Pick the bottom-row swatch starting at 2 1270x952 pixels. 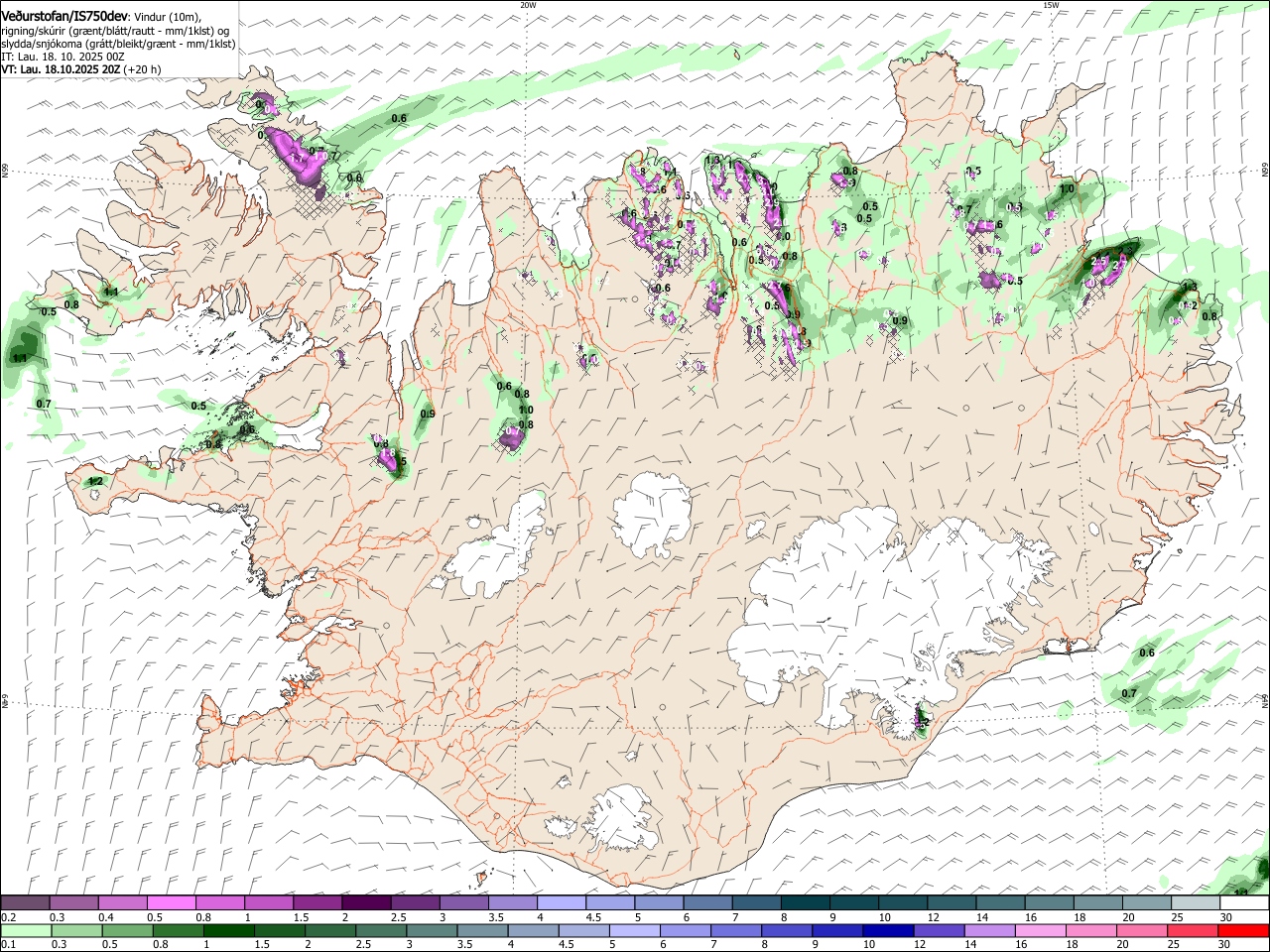[330, 931]
